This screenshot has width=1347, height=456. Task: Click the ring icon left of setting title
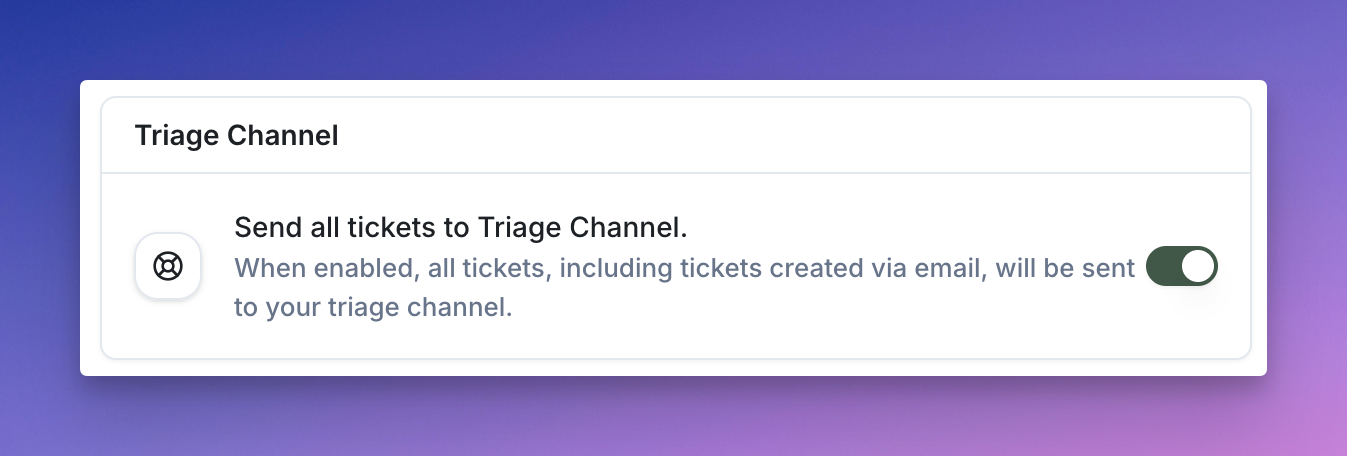(x=168, y=266)
